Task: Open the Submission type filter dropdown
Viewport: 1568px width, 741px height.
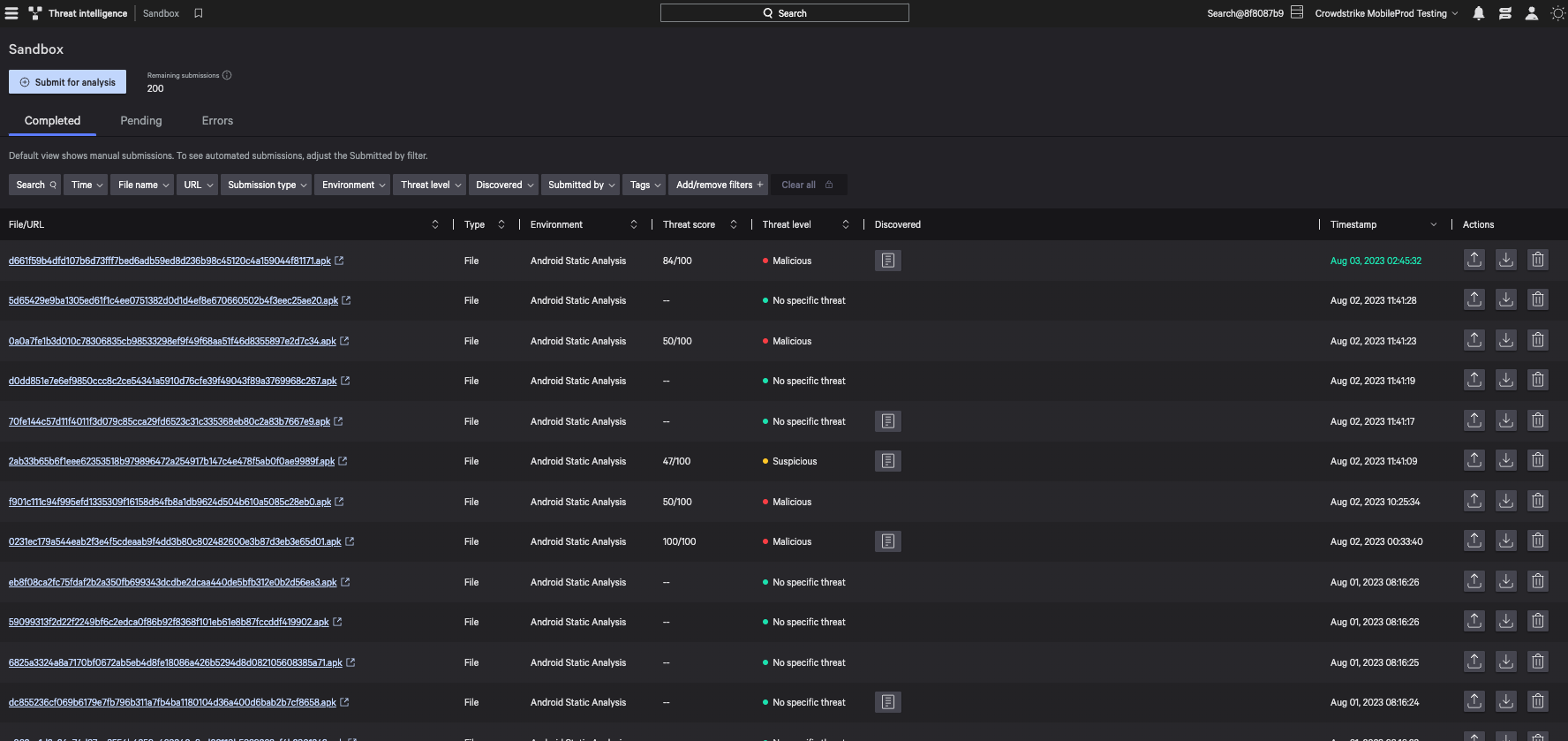Action: (266, 185)
